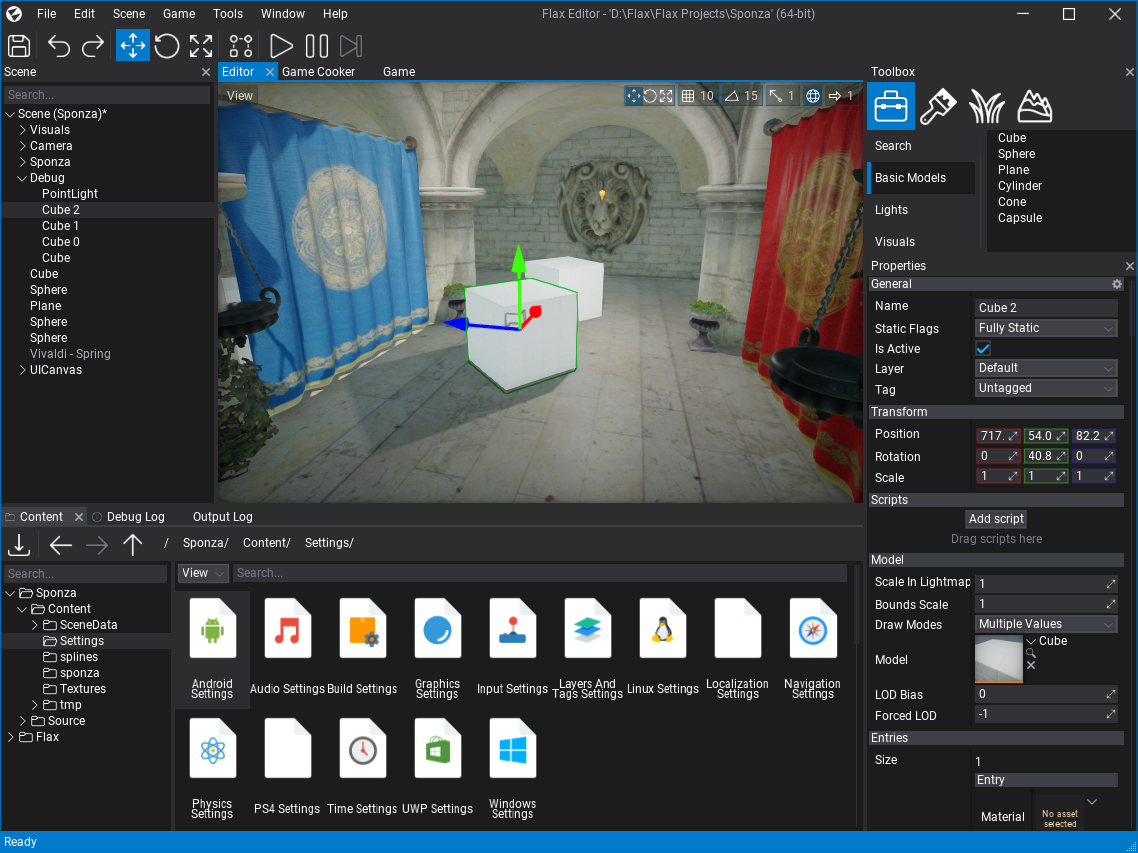Open the Tools menu

coord(227,13)
